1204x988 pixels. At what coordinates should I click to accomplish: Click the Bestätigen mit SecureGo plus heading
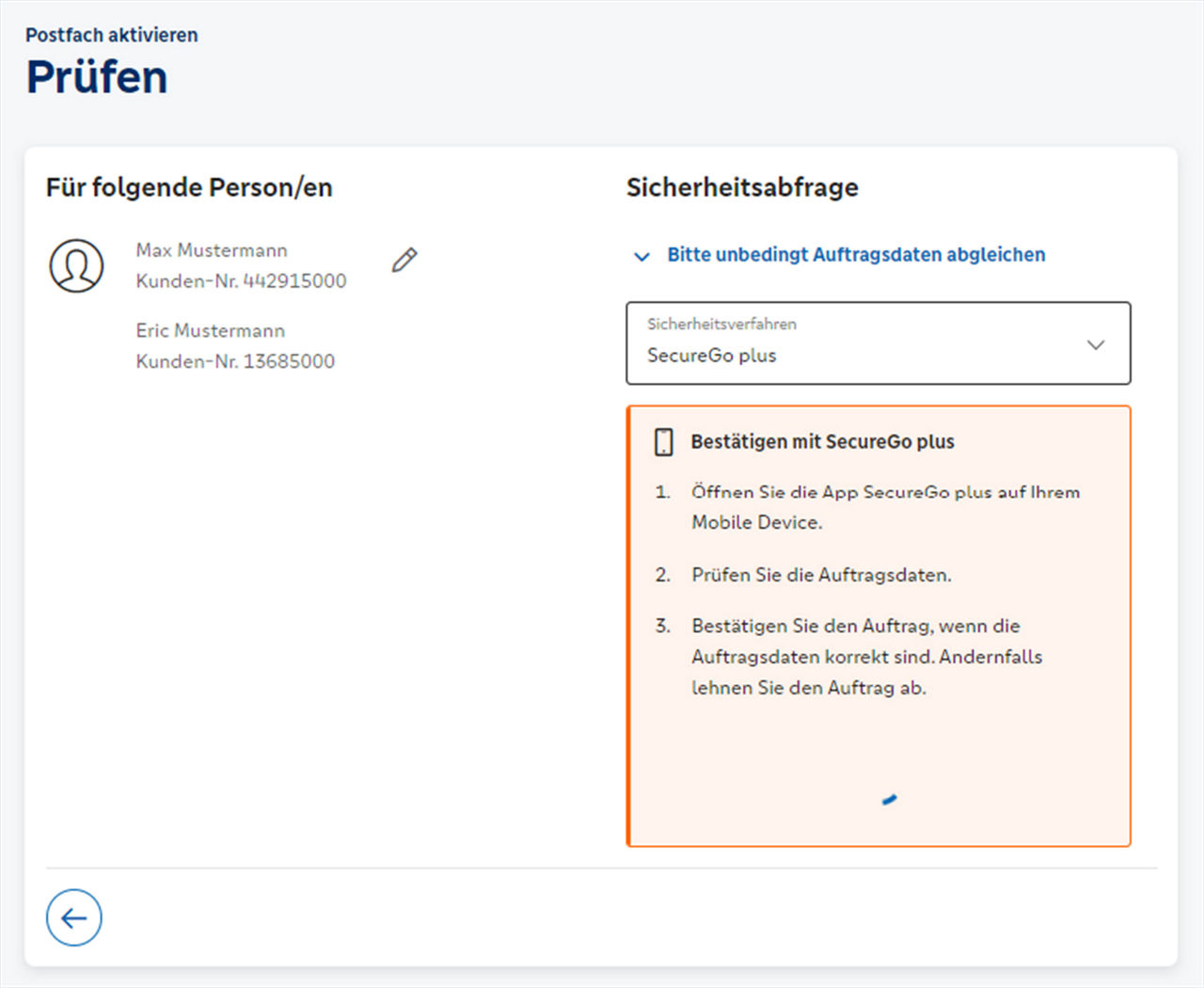click(x=822, y=441)
